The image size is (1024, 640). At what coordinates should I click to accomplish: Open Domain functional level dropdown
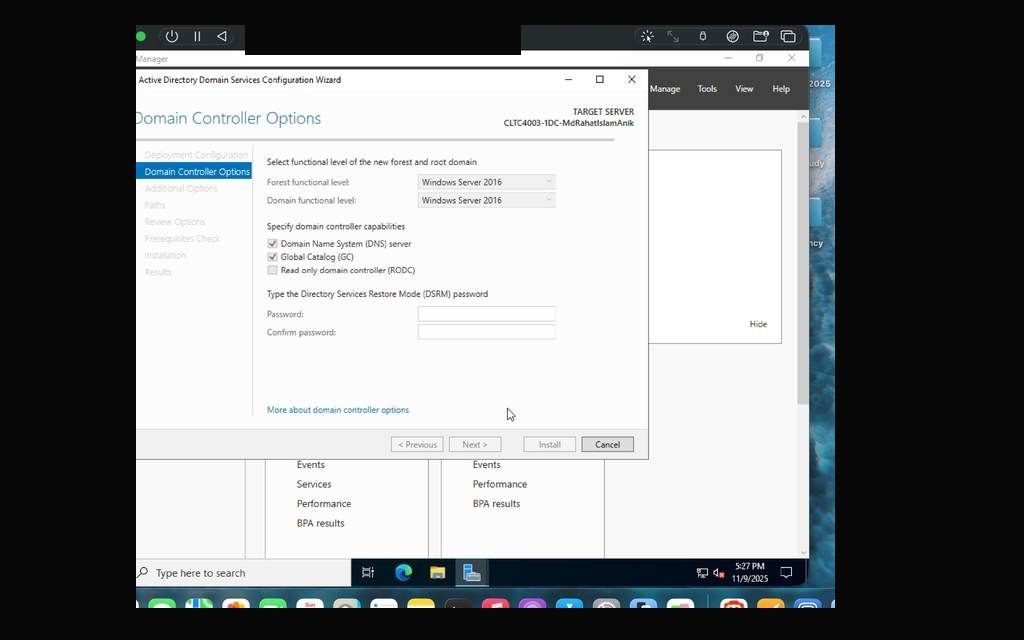487,200
